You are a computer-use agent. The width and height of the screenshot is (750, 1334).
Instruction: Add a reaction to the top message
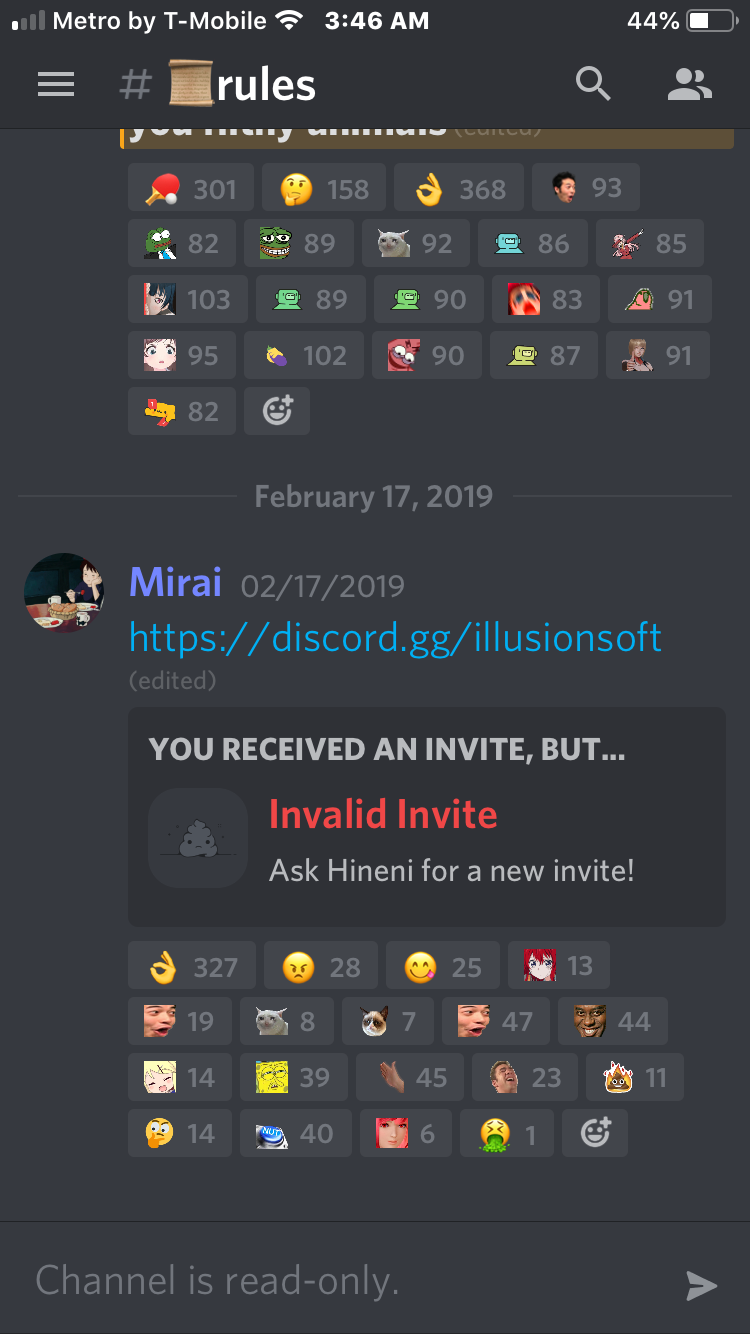coord(277,411)
